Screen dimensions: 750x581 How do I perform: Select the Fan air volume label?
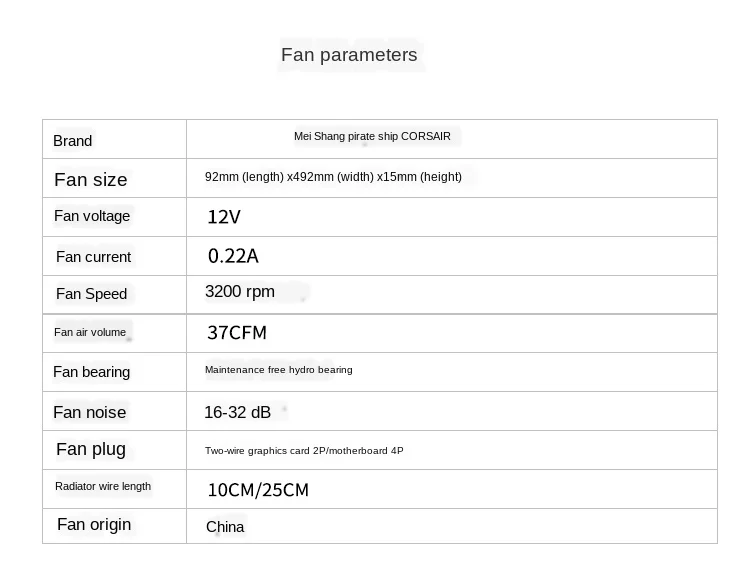(x=90, y=332)
